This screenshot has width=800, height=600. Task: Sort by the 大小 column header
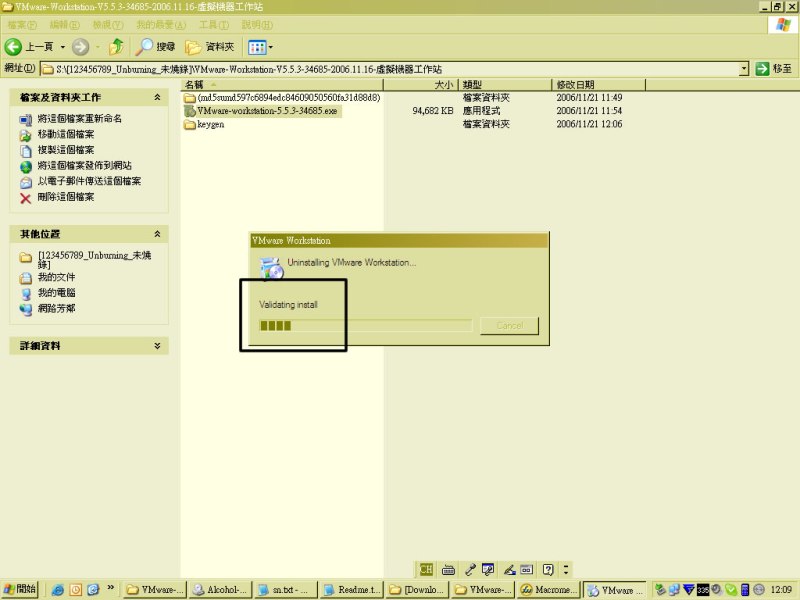coord(421,85)
